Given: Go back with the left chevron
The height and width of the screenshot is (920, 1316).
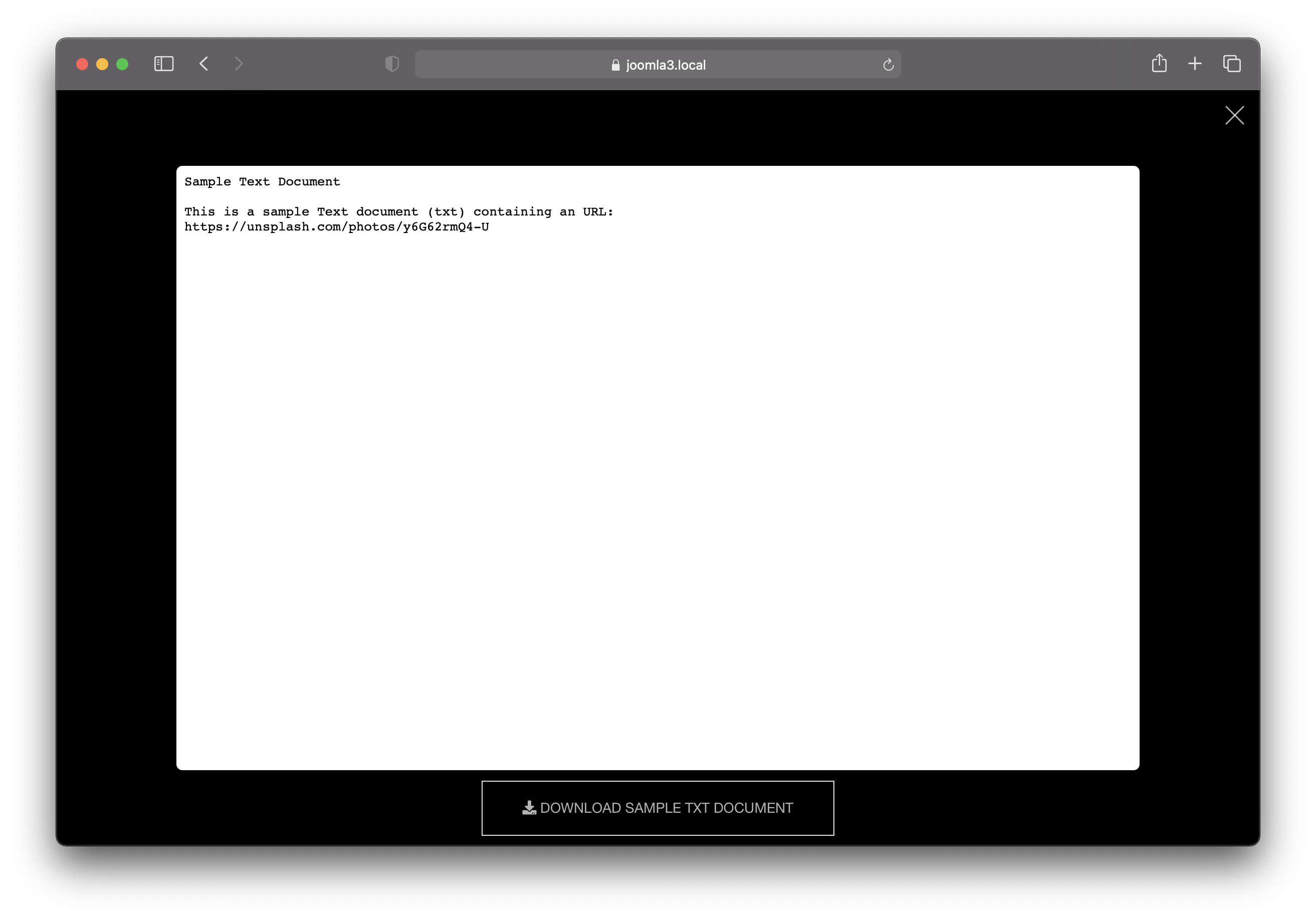Looking at the screenshot, I should point(203,64).
